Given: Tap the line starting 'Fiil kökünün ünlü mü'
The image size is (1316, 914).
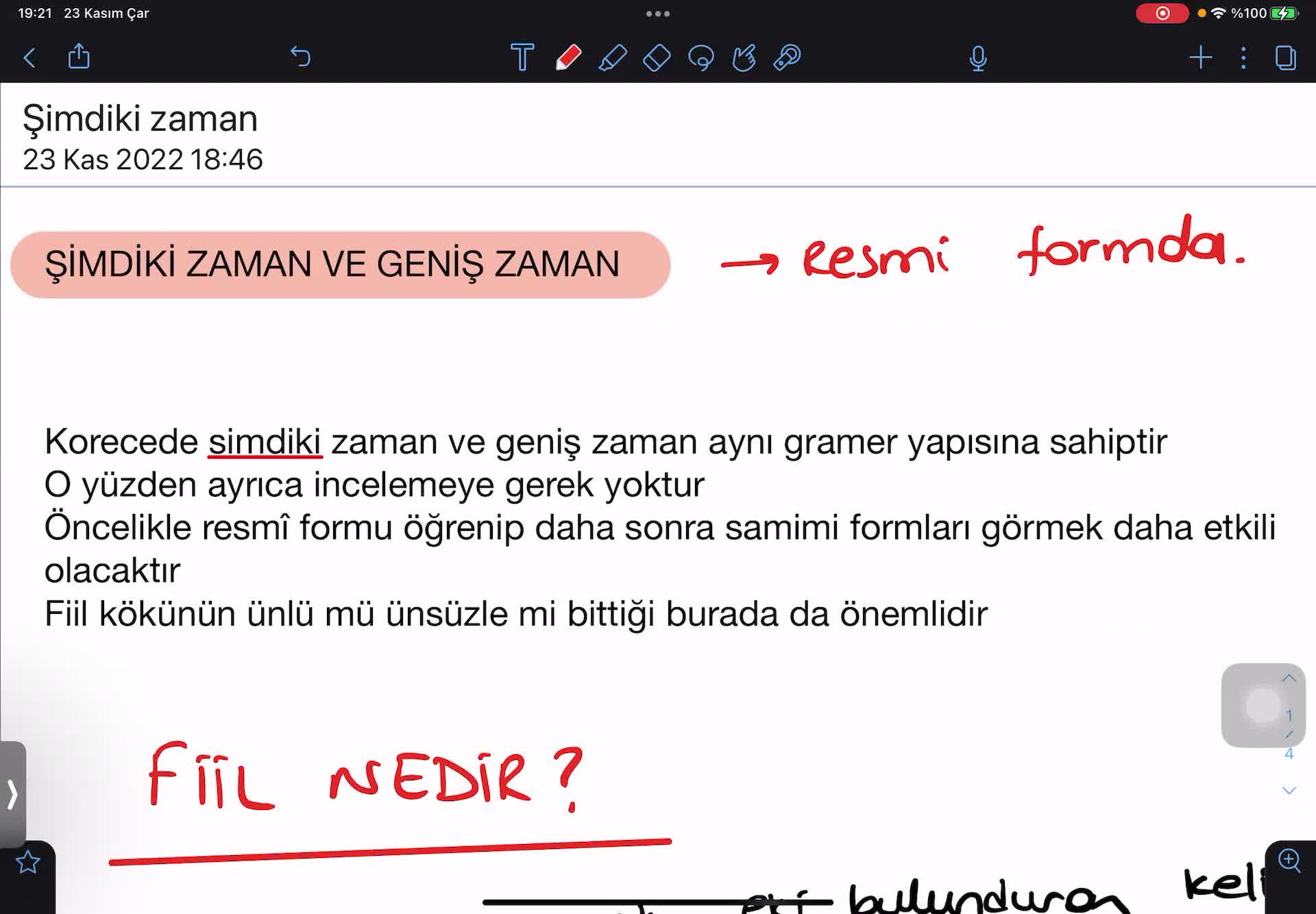Looking at the screenshot, I should pos(515,614).
